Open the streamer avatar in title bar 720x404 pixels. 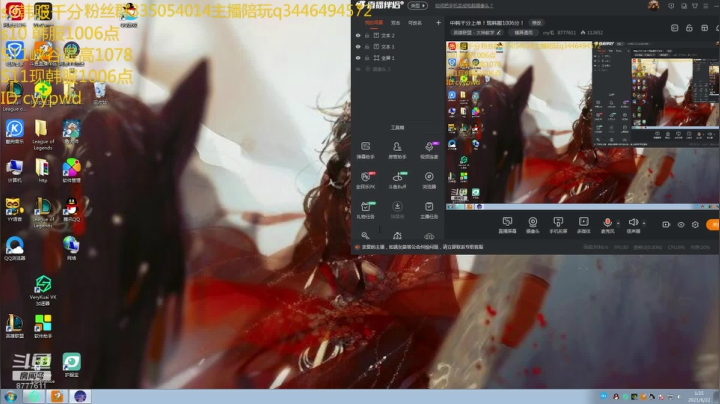click(x=653, y=6)
